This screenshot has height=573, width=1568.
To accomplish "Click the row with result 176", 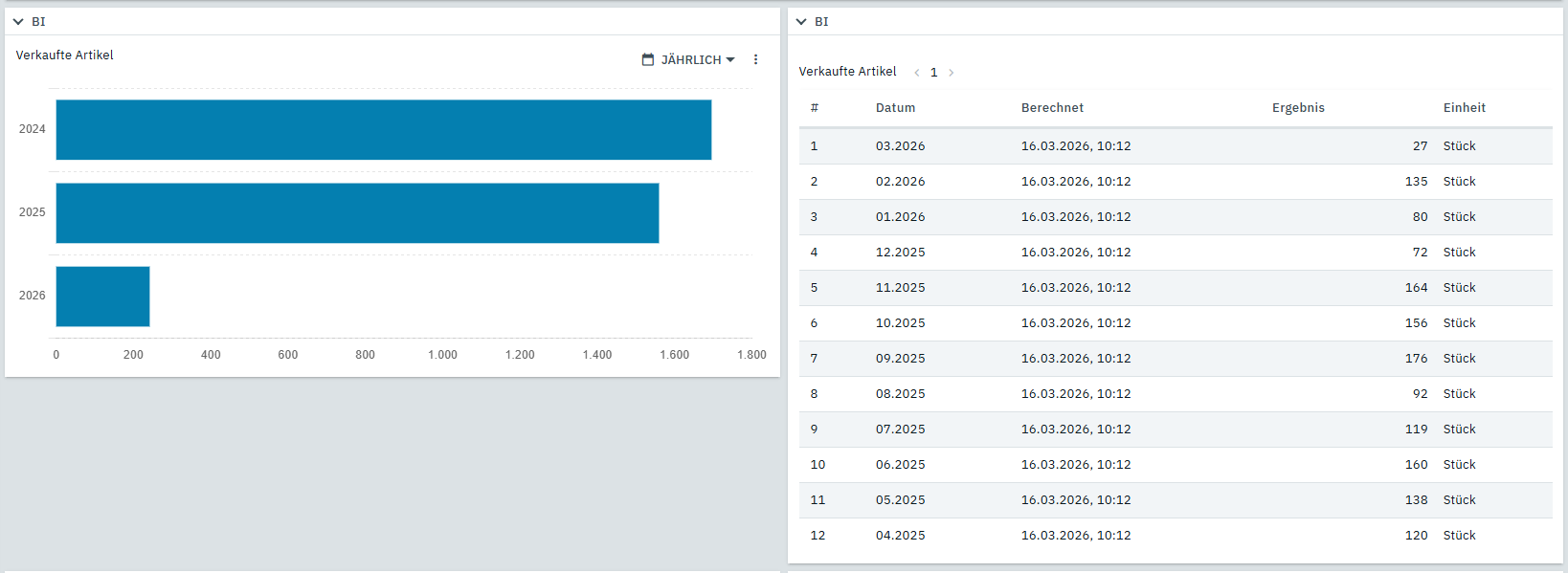I will pyautogui.click(x=1175, y=359).
